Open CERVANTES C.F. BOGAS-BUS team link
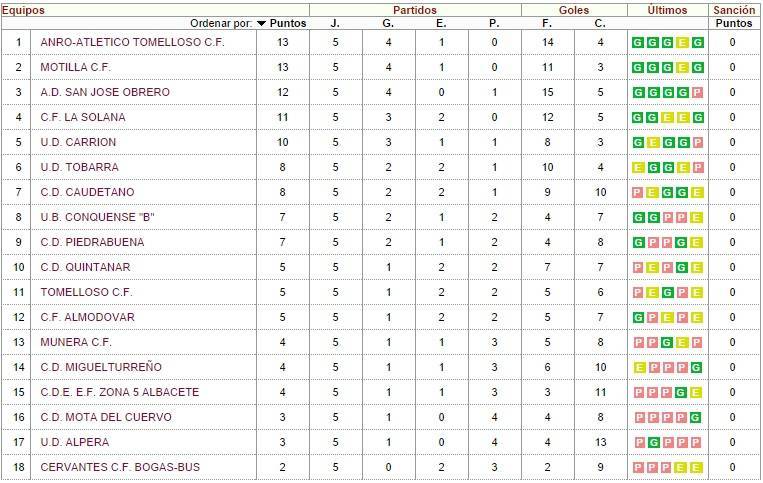The image size is (763, 483). (x=120, y=467)
